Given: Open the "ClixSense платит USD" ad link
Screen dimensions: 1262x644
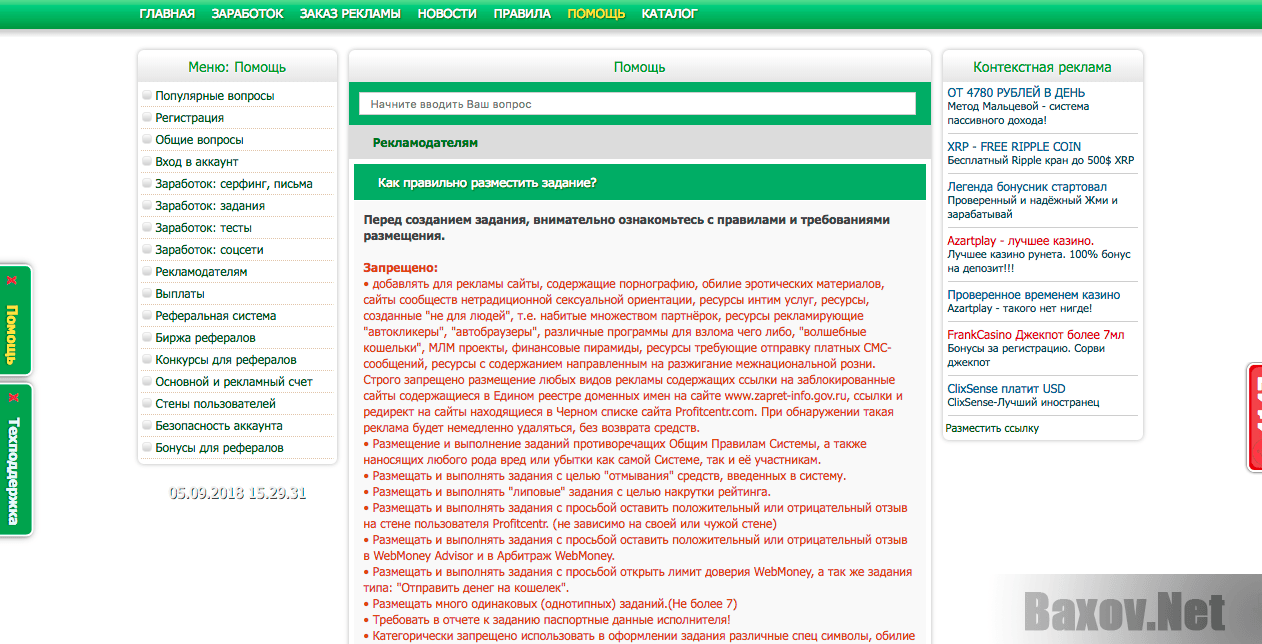Looking at the screenshot, I should click(1005, 389).
